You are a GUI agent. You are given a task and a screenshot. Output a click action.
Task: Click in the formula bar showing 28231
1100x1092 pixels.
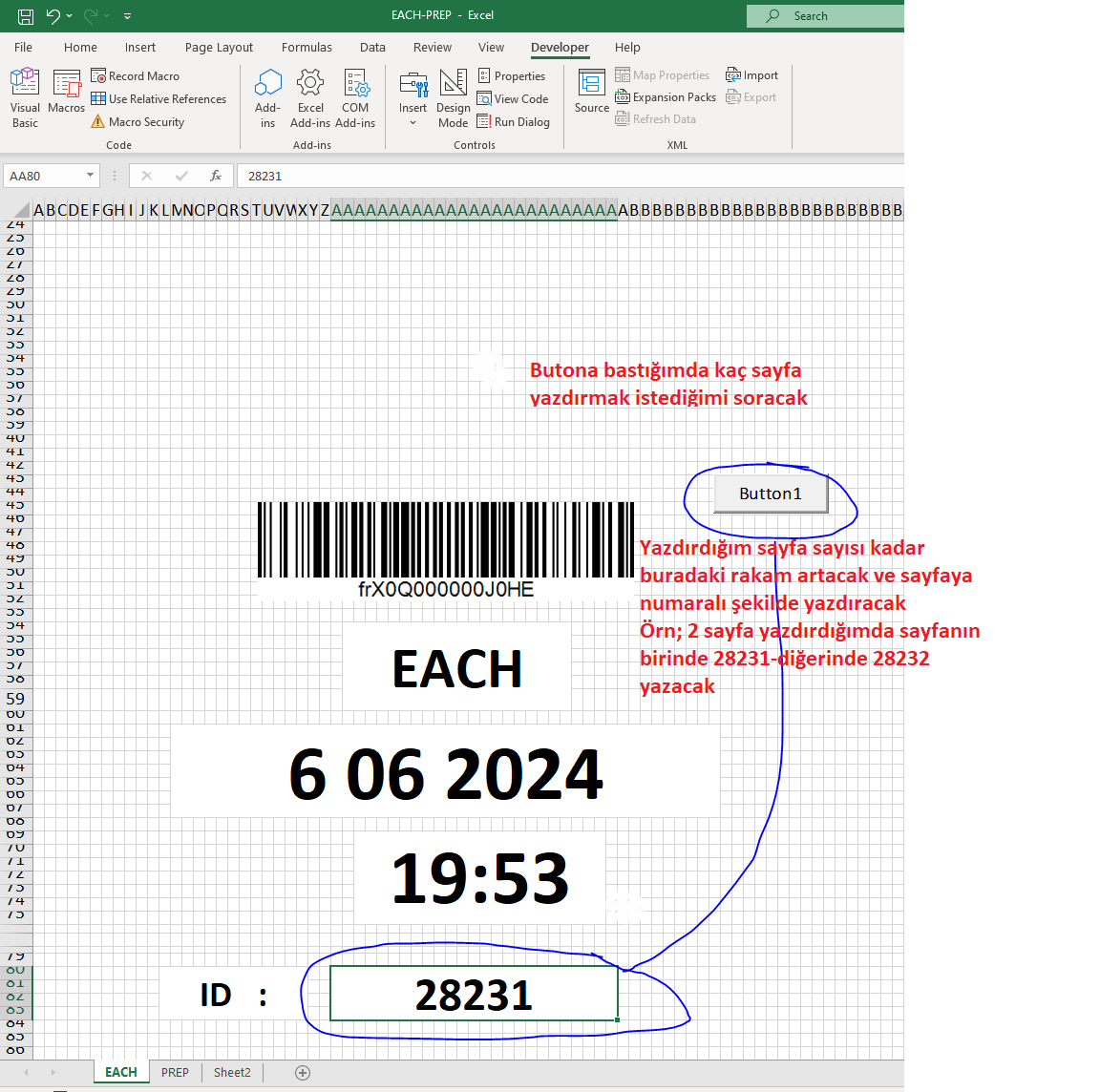point(570,176)
